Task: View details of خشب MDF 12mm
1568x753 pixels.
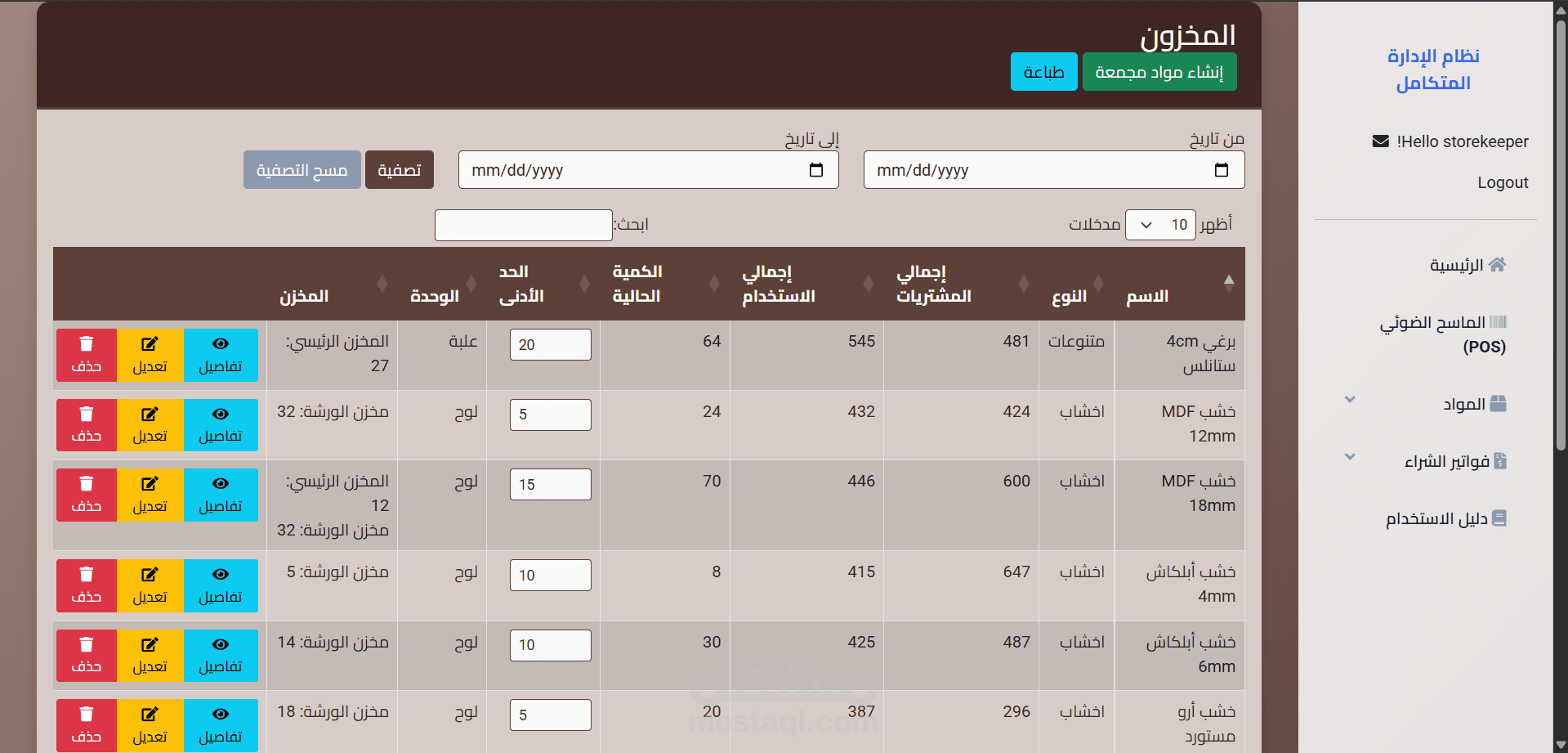Action: point(221,425)
